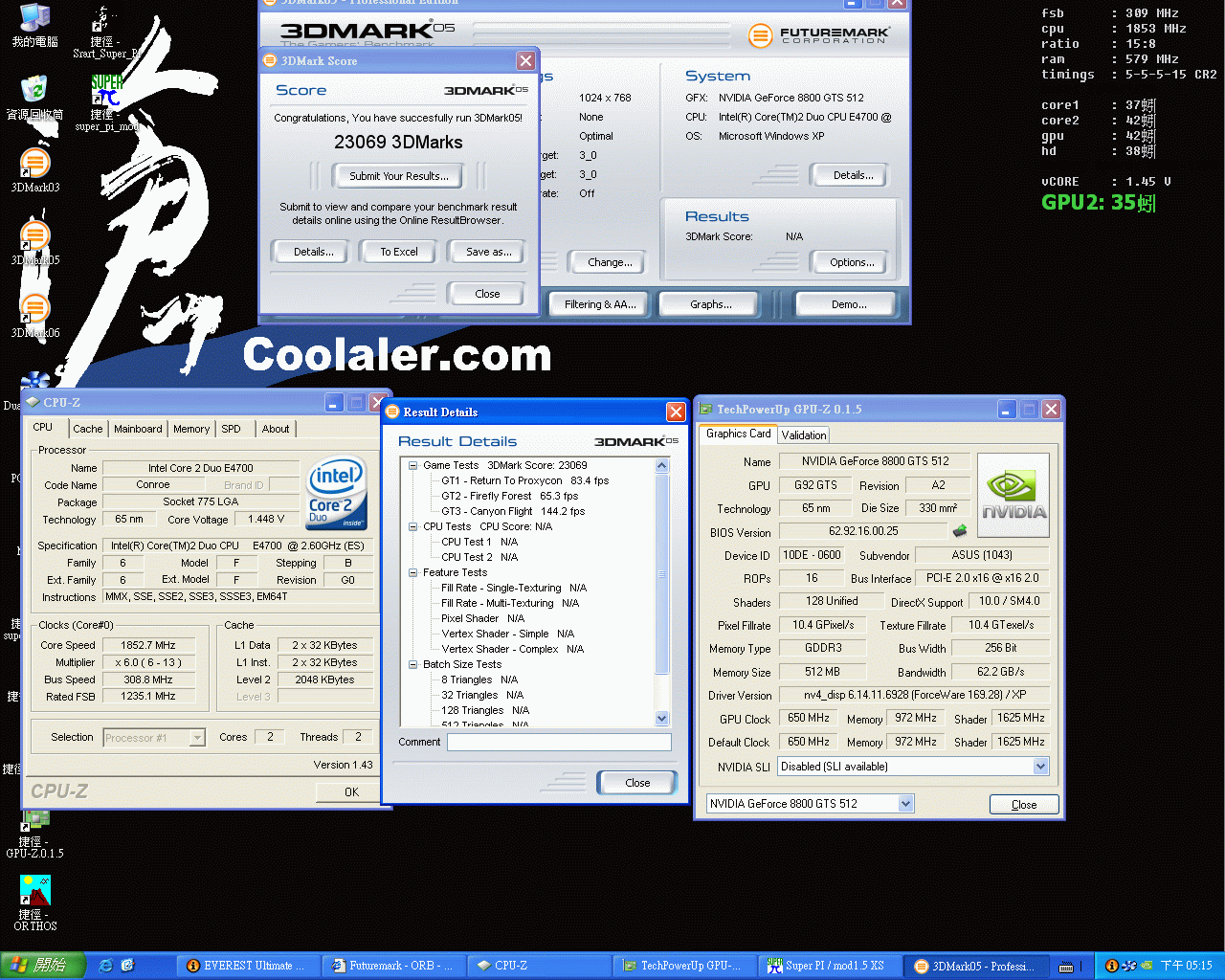The width and height of the screenshot is (1225, 980).
Task: Launch the super_pi_mod desktop shortcut
Action: (107, 103)
